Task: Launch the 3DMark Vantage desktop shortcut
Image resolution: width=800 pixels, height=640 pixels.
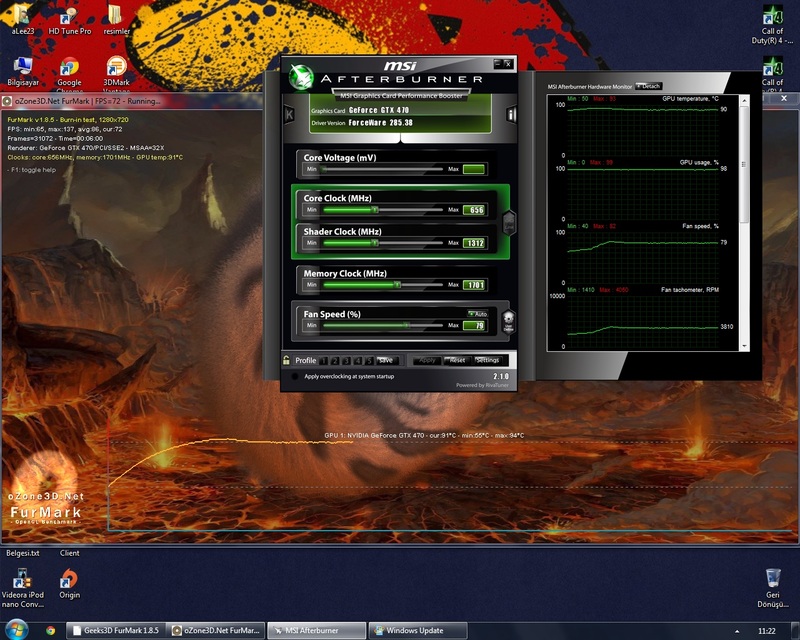Action: pos(116,75)
